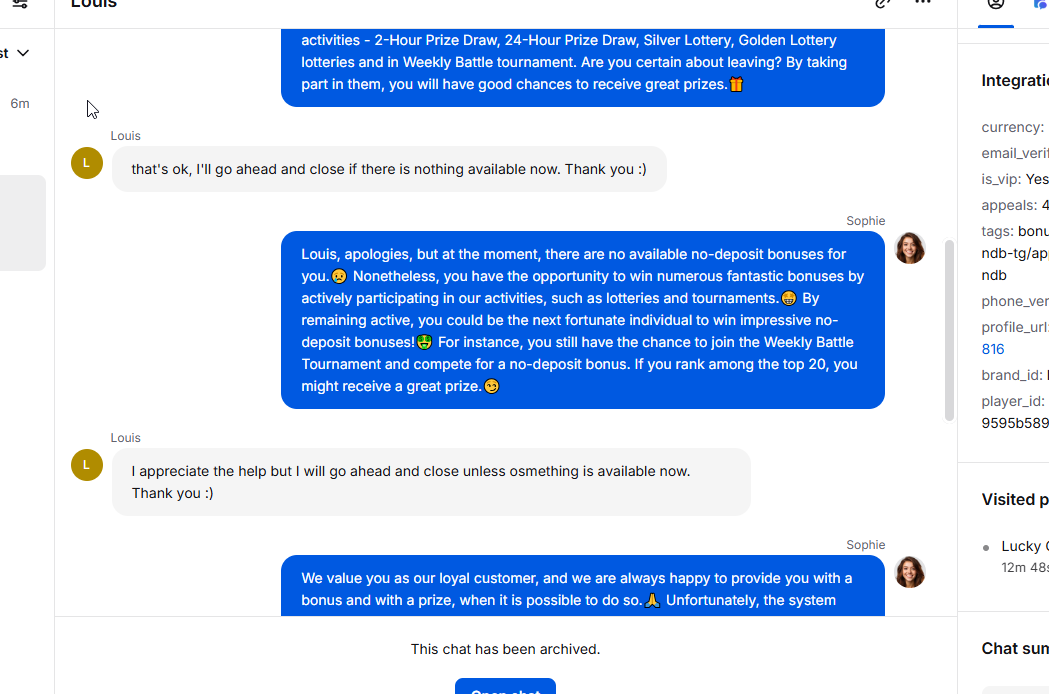
Task: Click the gift emoji in the top agent message
Action: 737,85
